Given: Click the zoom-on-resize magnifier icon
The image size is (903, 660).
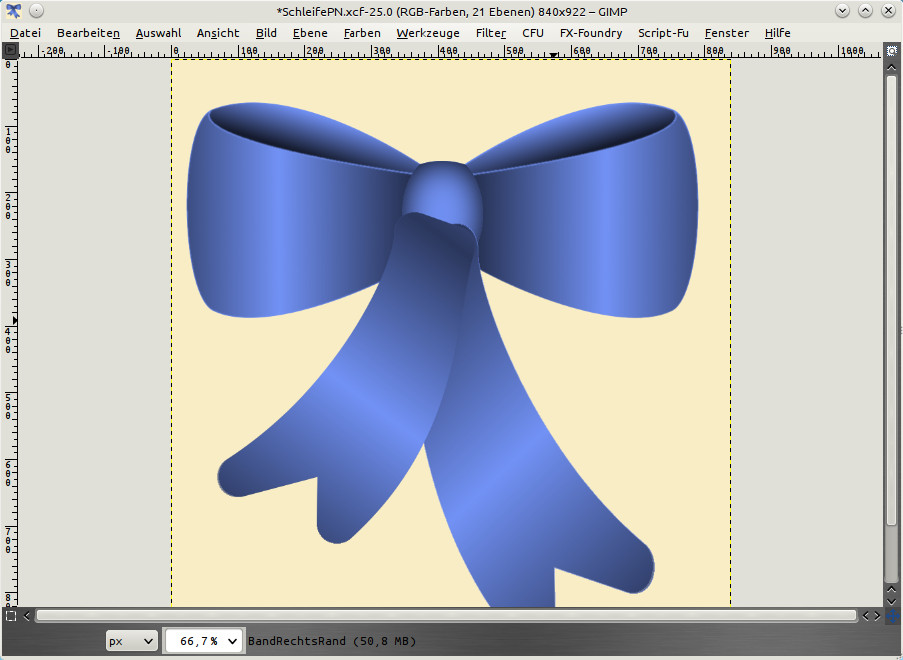Looking at the screenshot, I should coord(891,49).
